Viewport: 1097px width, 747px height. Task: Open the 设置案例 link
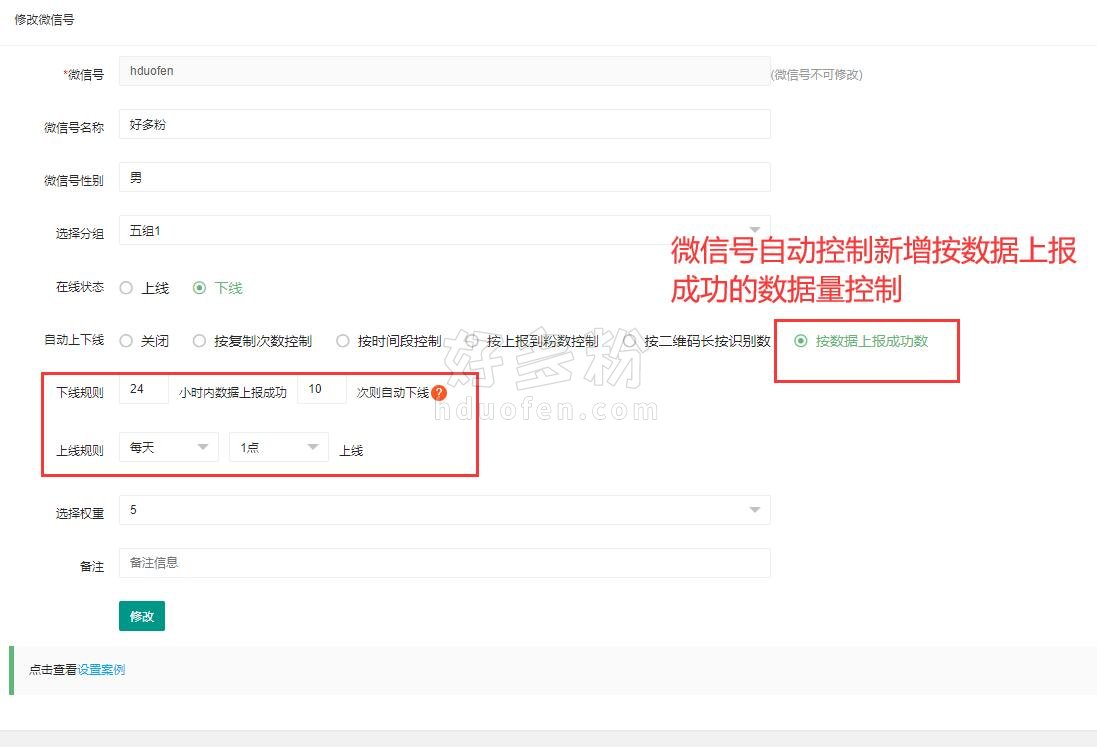pyautogui.click(x=101, y=670)
